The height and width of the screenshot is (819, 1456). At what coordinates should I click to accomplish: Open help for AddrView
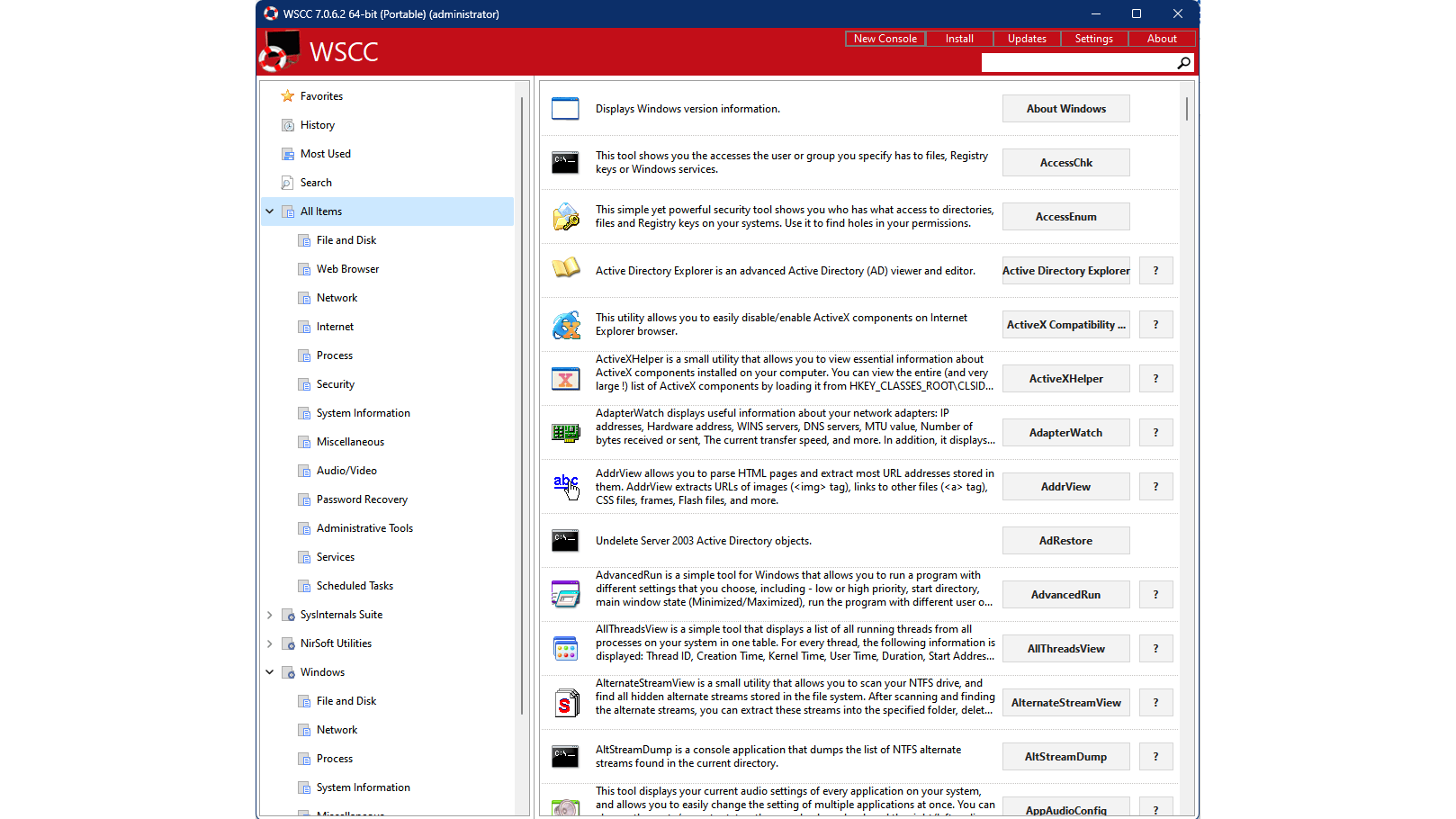[x=1156, y=487]
